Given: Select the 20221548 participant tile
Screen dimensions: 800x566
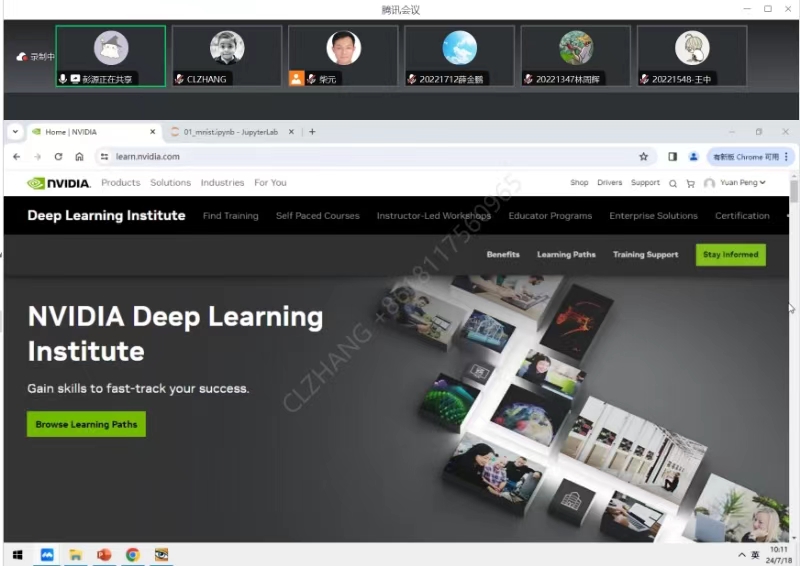Looking at the screenshot, I should pos(692,56).
